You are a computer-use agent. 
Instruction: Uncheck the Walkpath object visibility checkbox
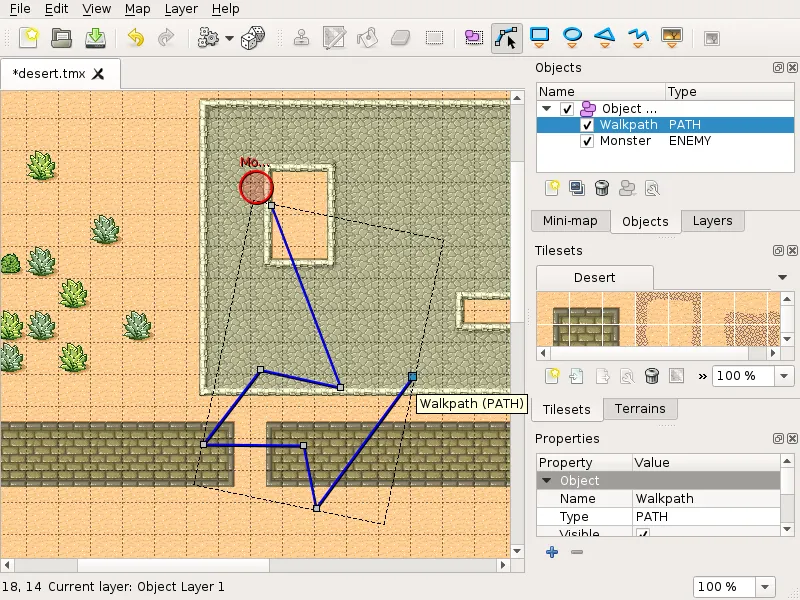[588, 125]
